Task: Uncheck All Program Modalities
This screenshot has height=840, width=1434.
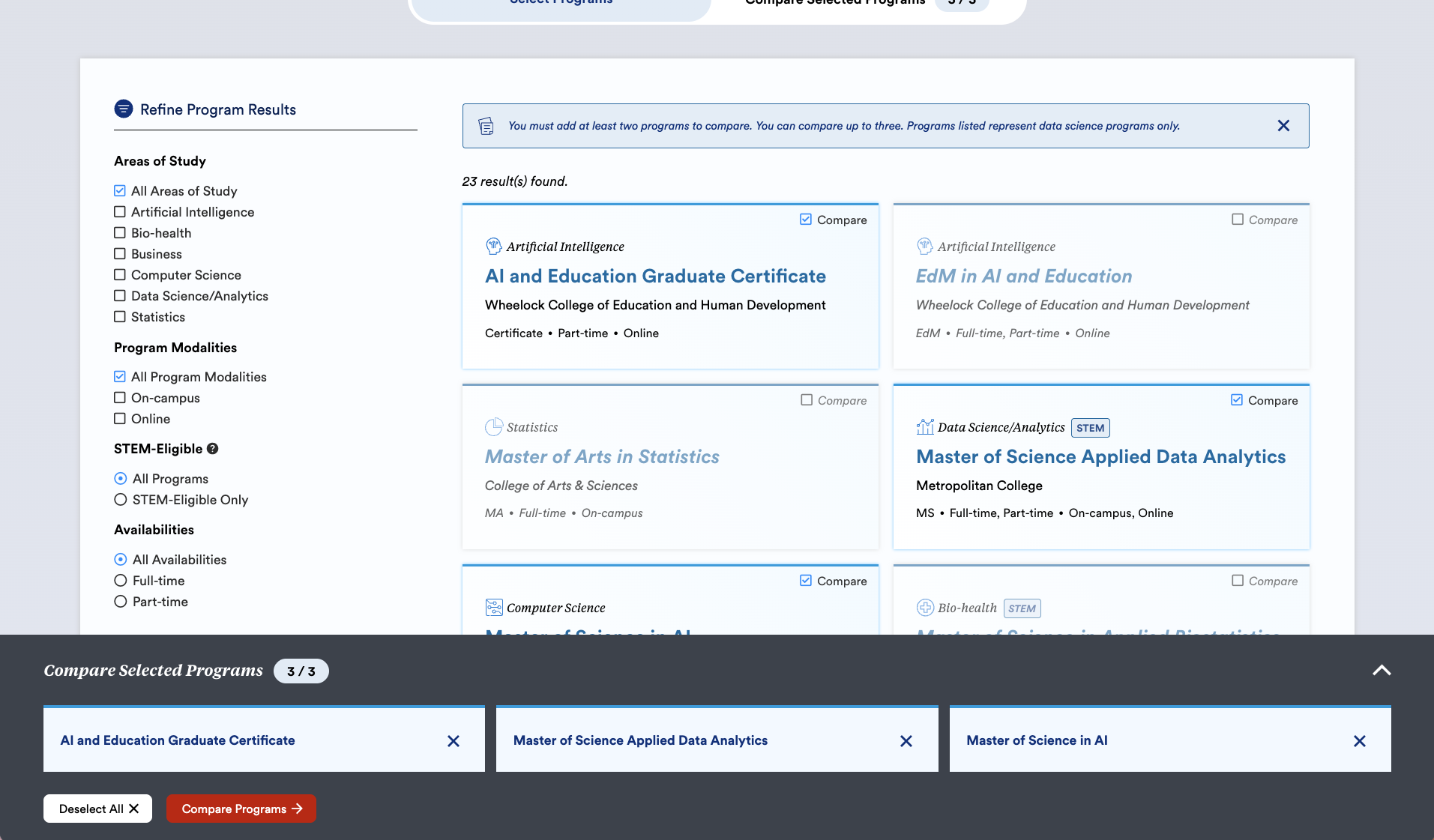Action: 120,376
